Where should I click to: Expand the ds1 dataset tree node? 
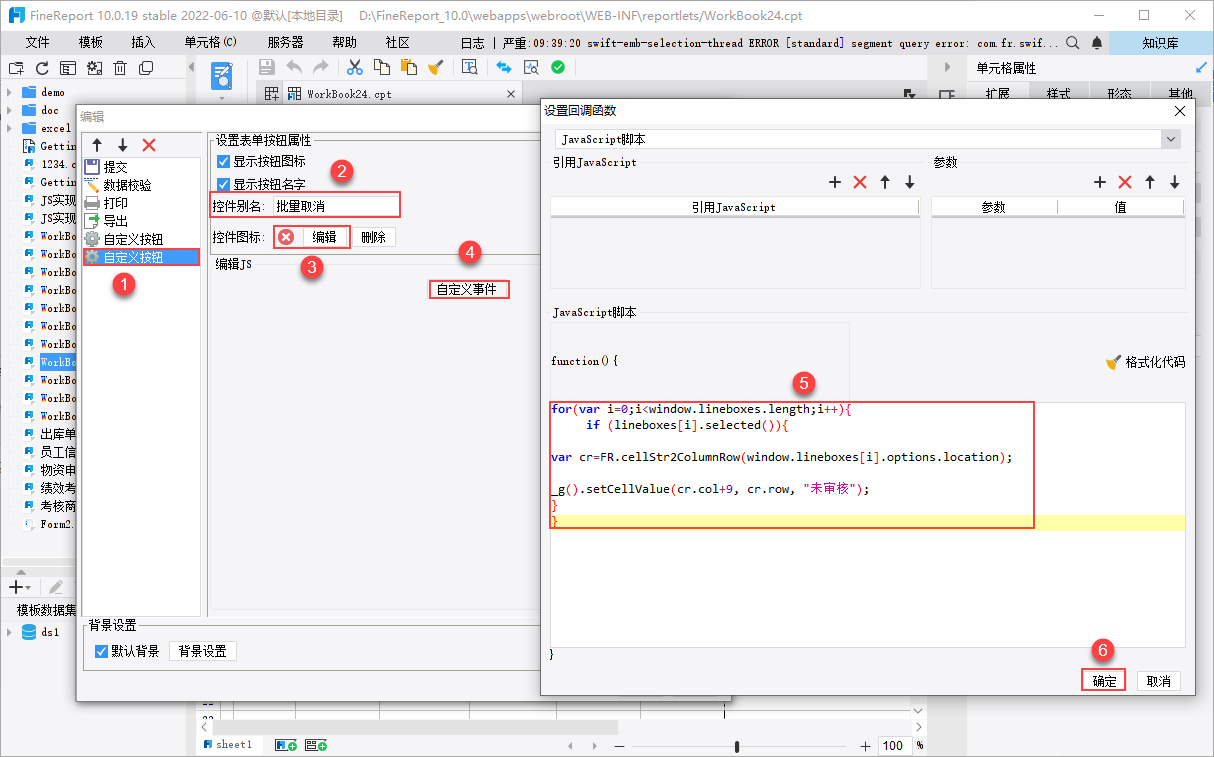(9, 632)
